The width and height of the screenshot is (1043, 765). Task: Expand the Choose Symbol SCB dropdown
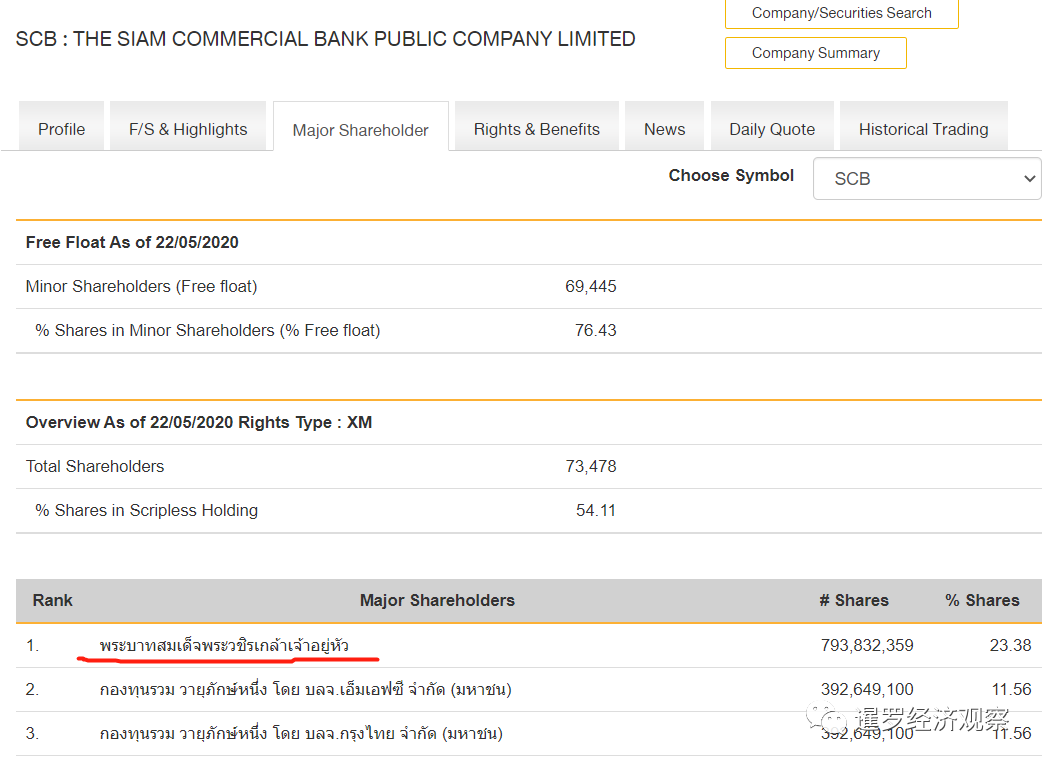pos(926,179)
